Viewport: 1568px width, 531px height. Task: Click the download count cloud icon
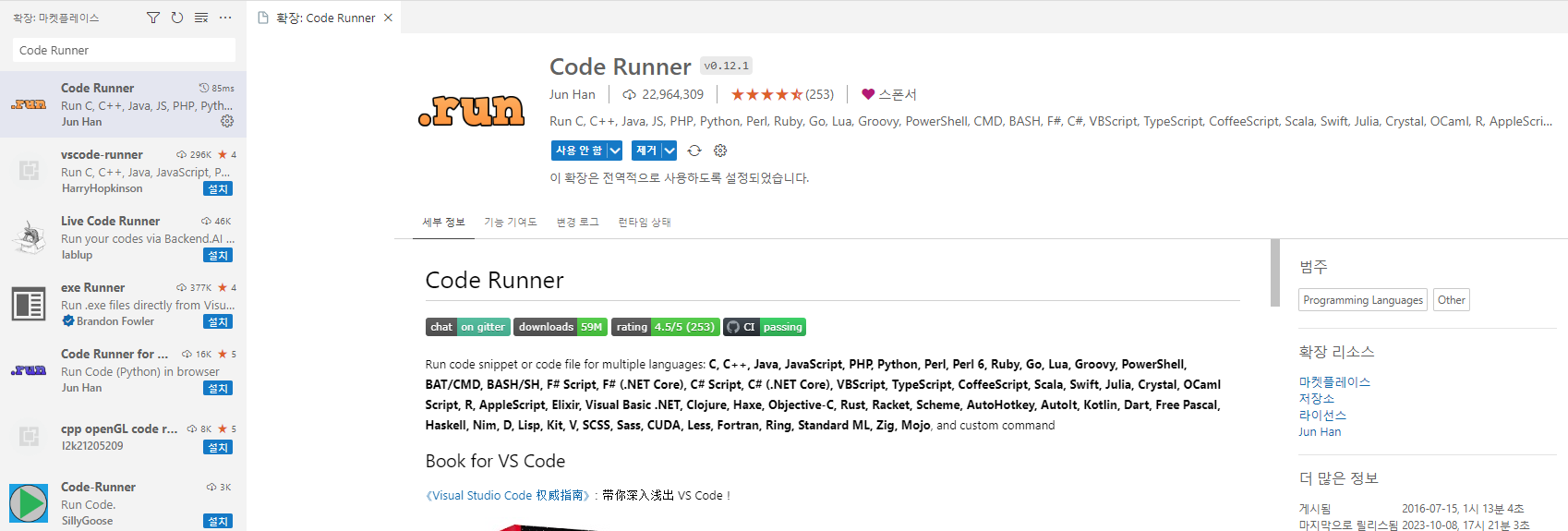630,94
